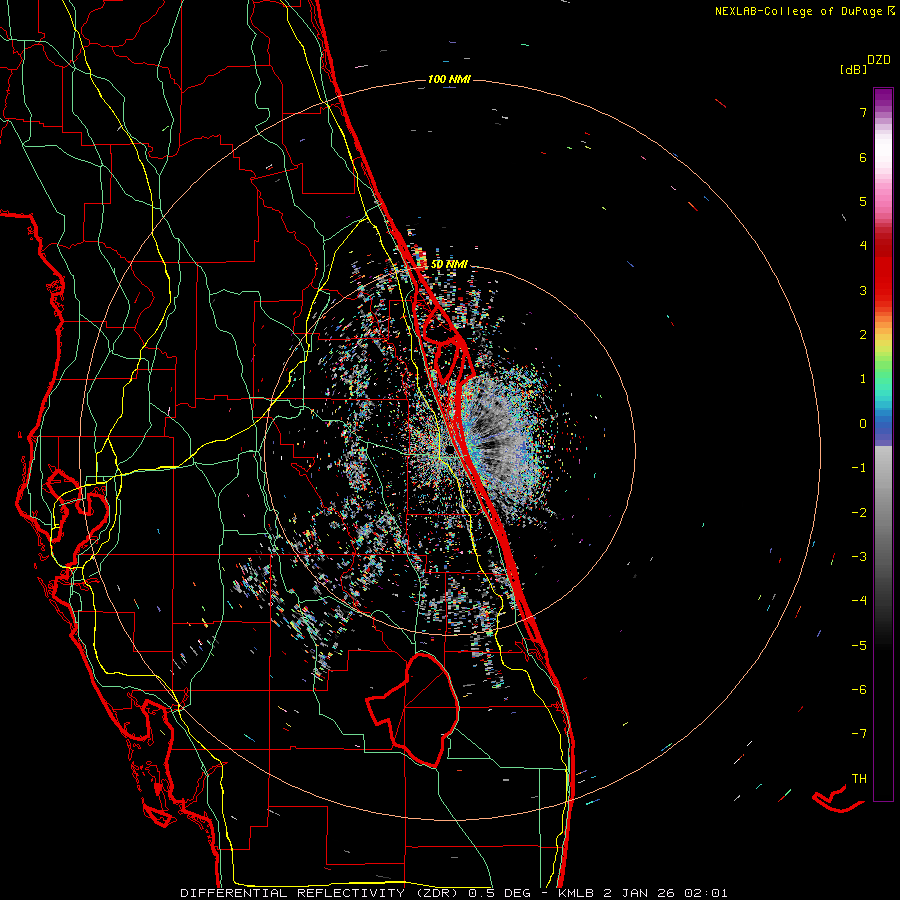Click the NEXLAB-College of DuPage header text
This screenshot has height=900, width=900.
tap(798, 11)
